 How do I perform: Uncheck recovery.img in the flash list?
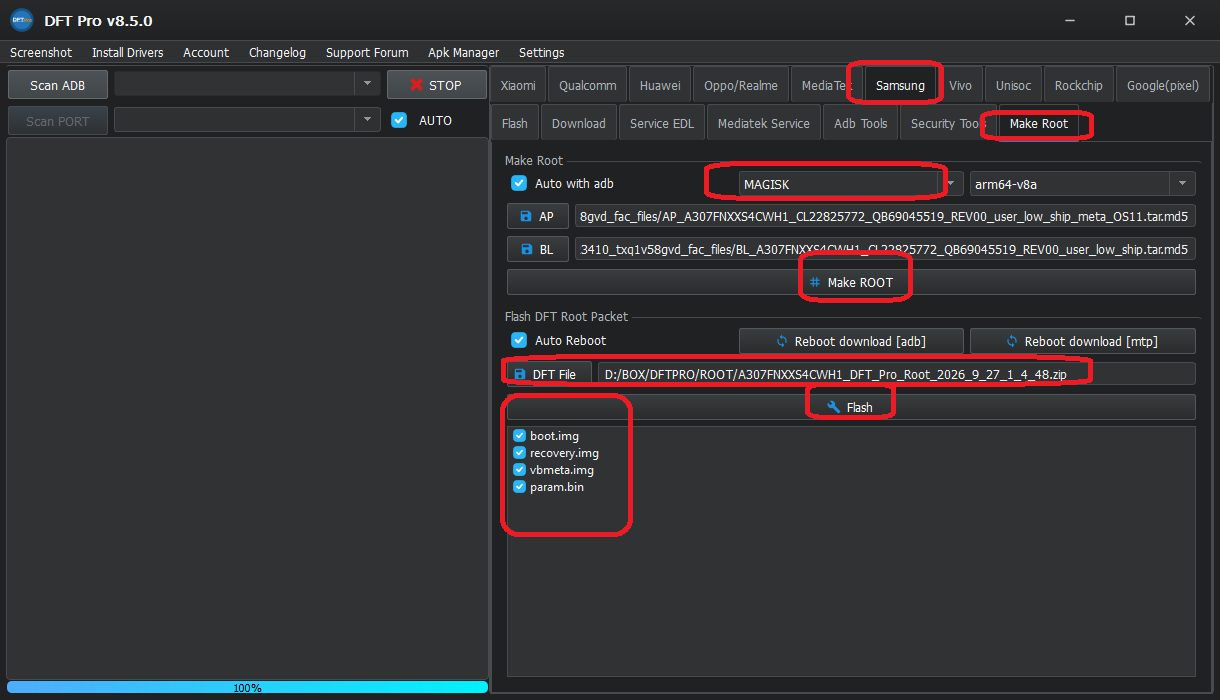[520, 453]
